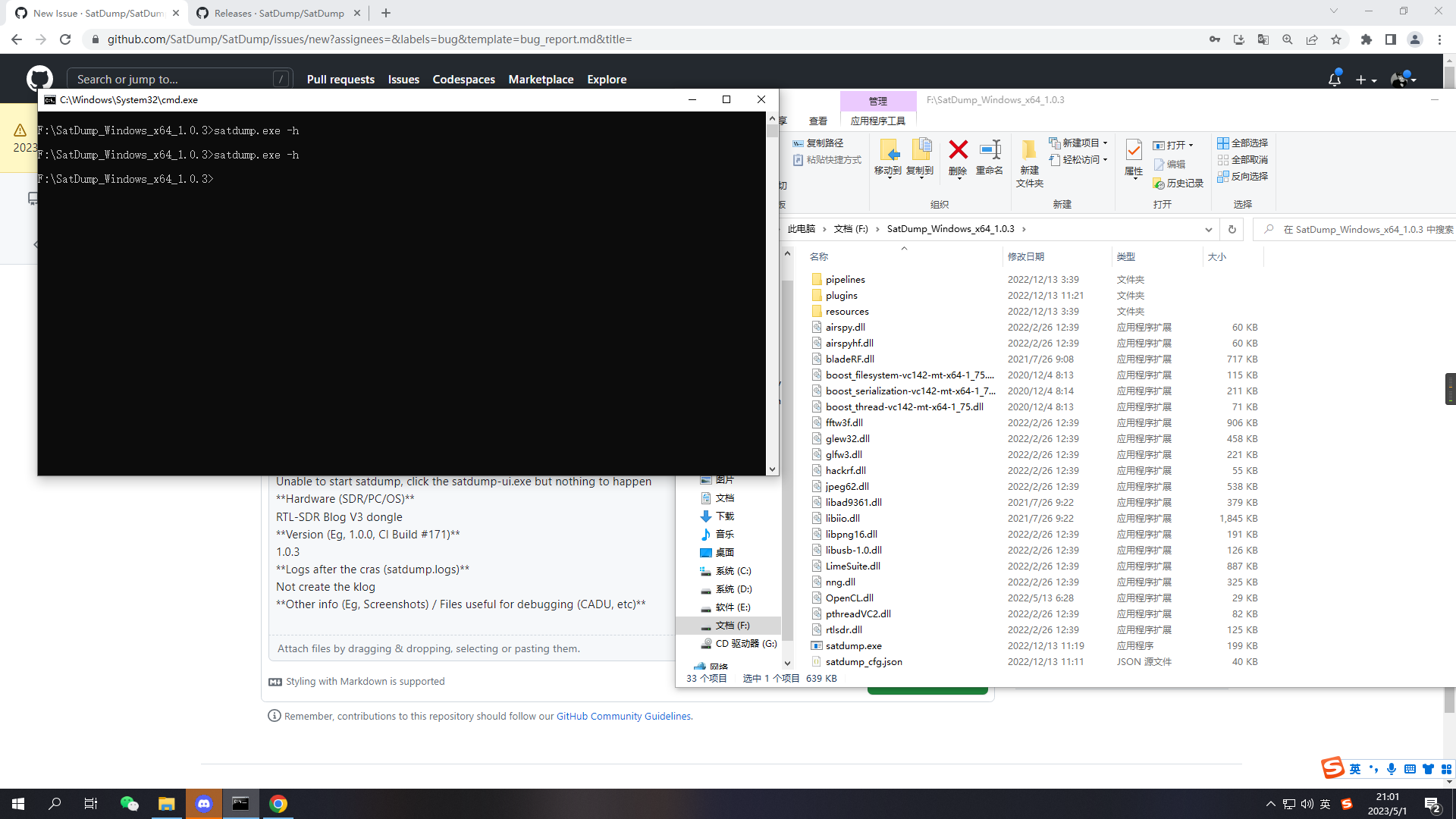
Task: Expand the Explorer address path history dropdown
Action: coord(1208,229)
